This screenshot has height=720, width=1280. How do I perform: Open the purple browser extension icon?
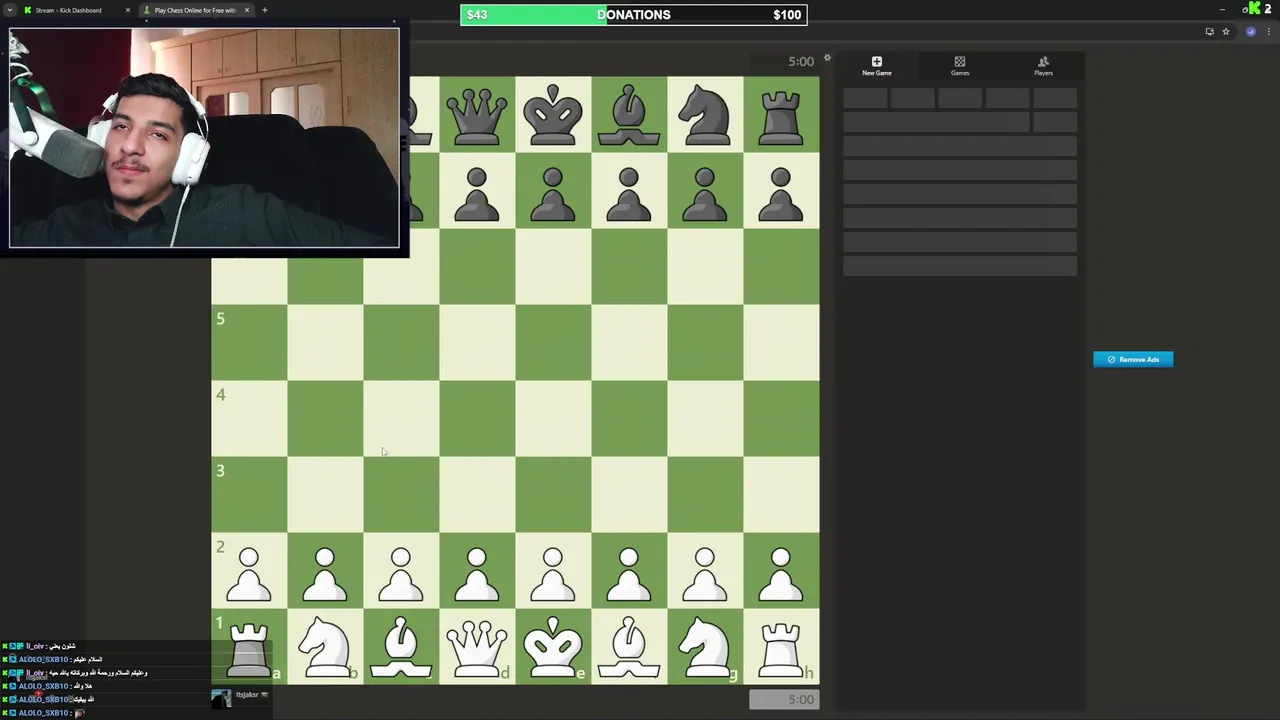click(x=1250, y=31)
